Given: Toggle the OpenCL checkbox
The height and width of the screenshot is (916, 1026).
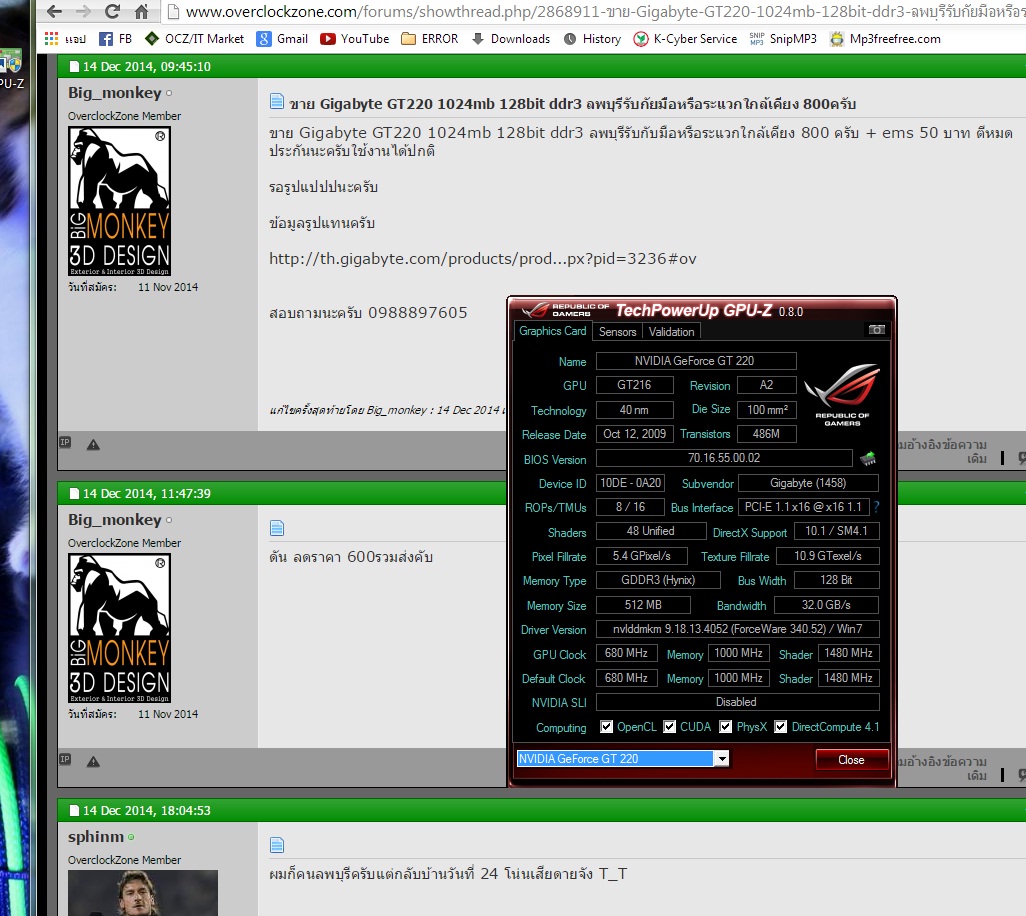Looking at the screenshot, I should coord(607,727).
